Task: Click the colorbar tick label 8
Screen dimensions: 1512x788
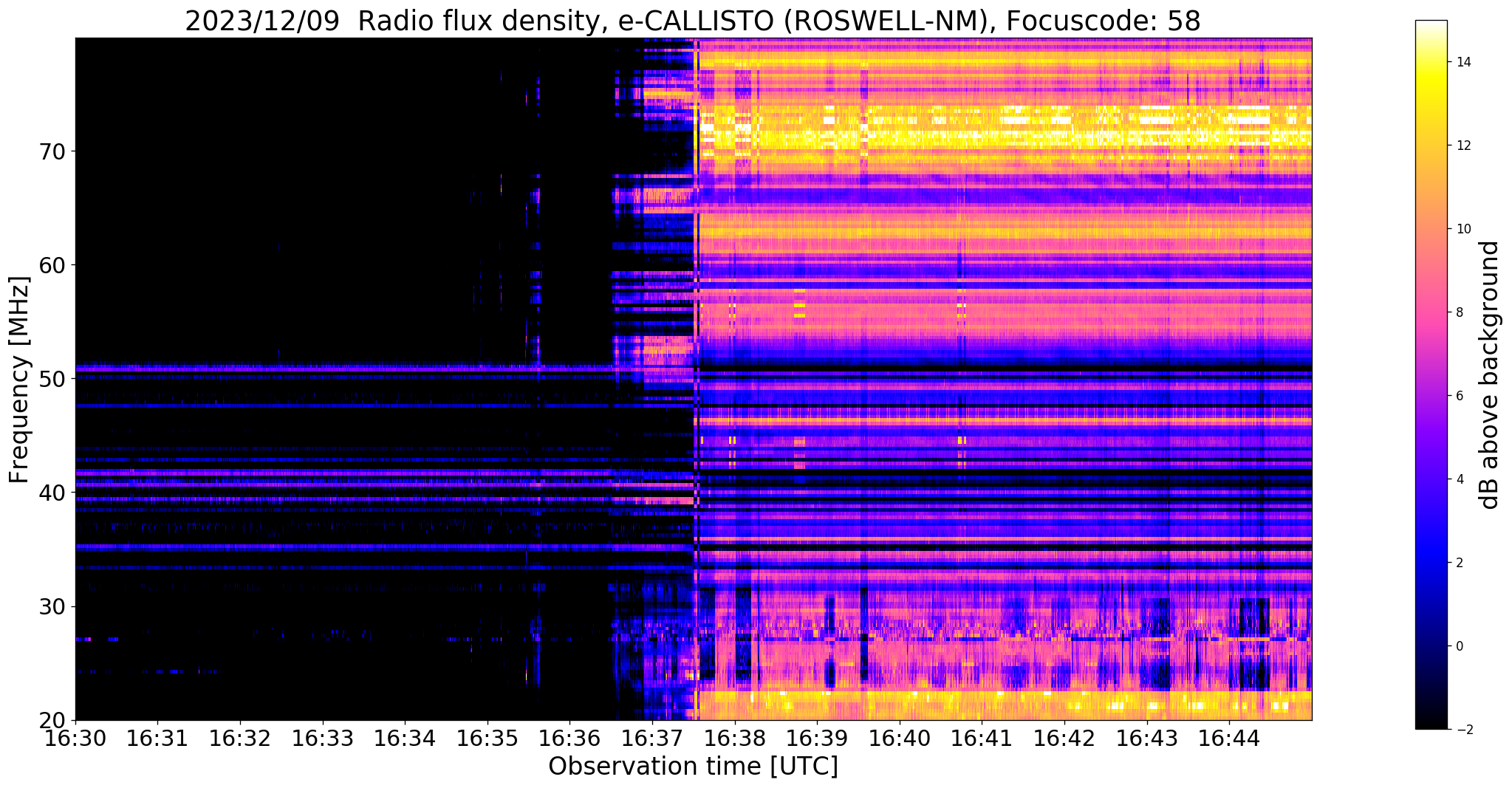Action: point(1459,312)
